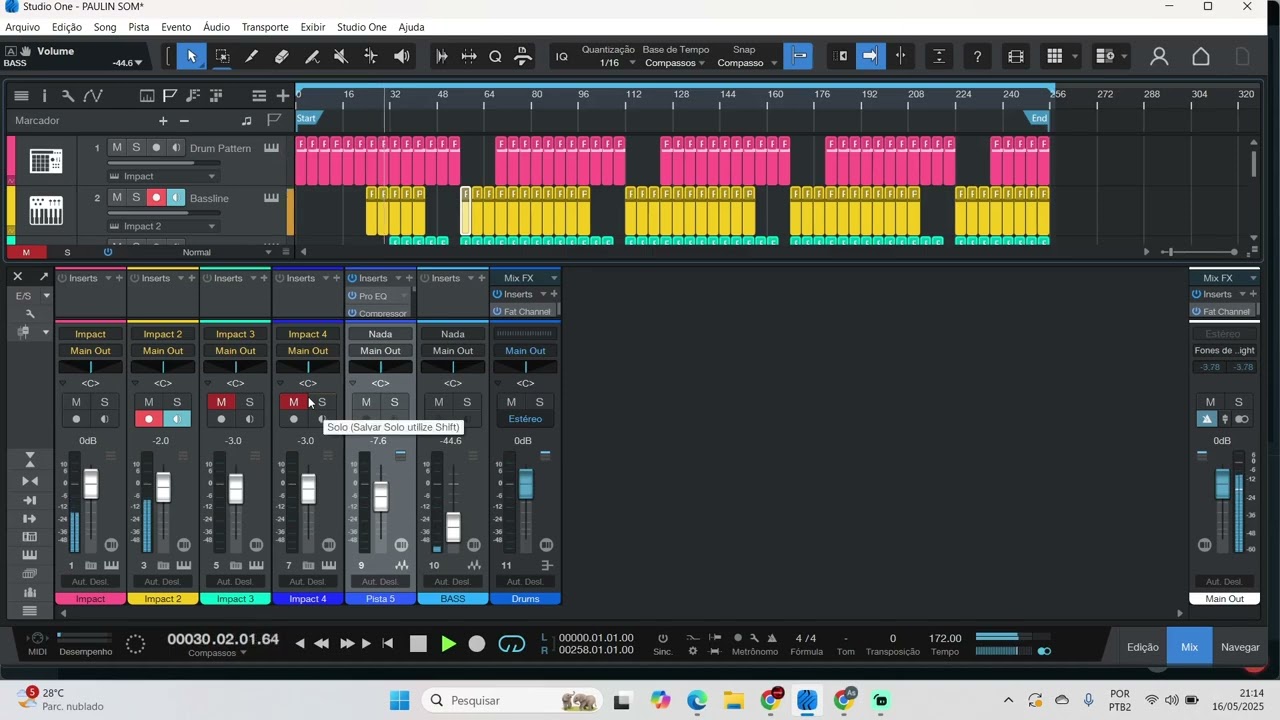Select the Eraser tool
Image resolution: width=1280 pixels, height=720 pixels.
tap(282, 57)
